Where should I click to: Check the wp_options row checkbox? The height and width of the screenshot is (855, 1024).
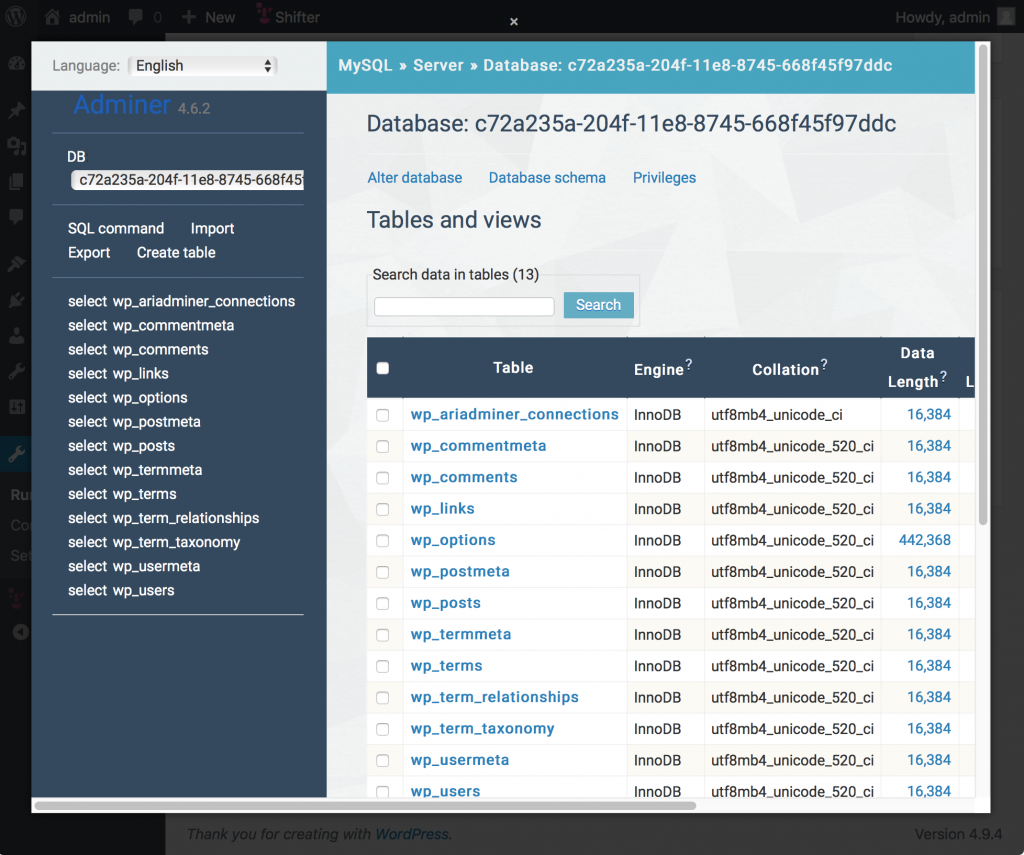(383, 541)
